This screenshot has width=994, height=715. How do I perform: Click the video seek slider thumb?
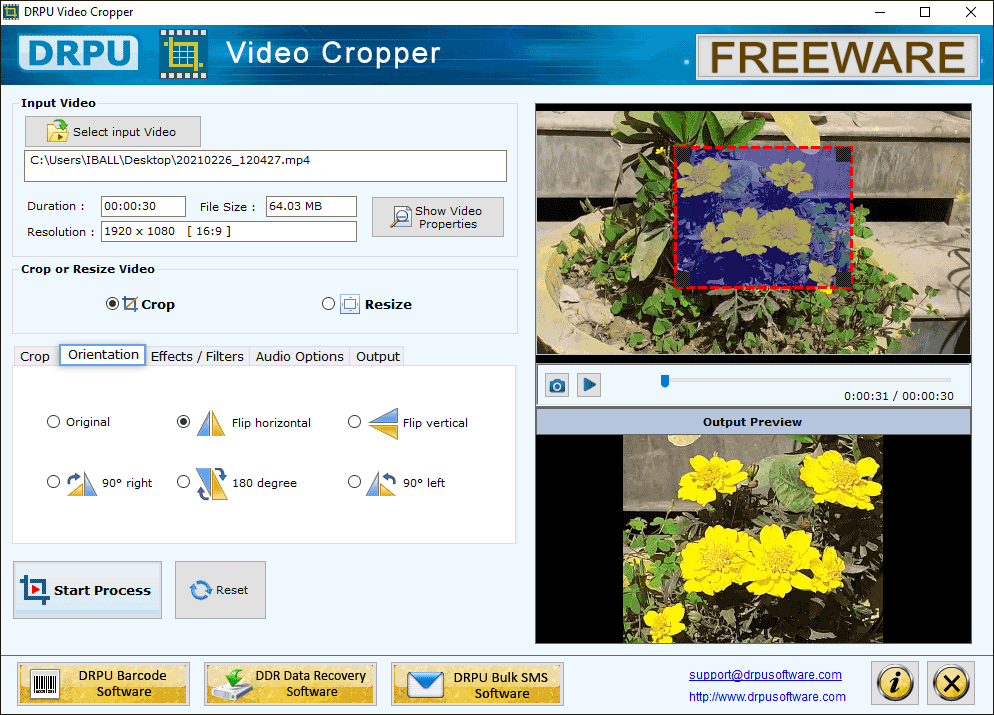coord(665,381)
